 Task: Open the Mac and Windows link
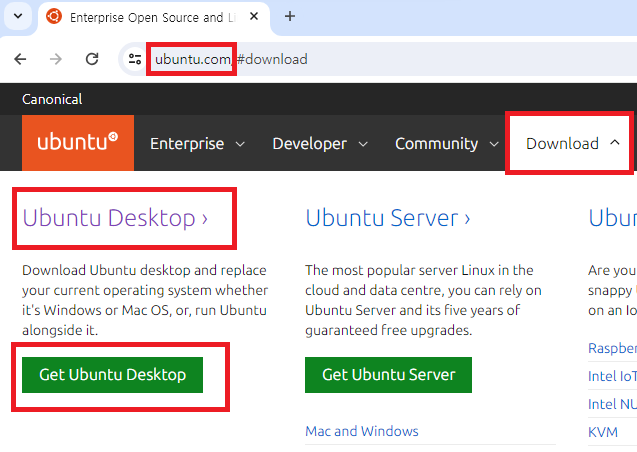pyautogui.click(x=362, y=431)
